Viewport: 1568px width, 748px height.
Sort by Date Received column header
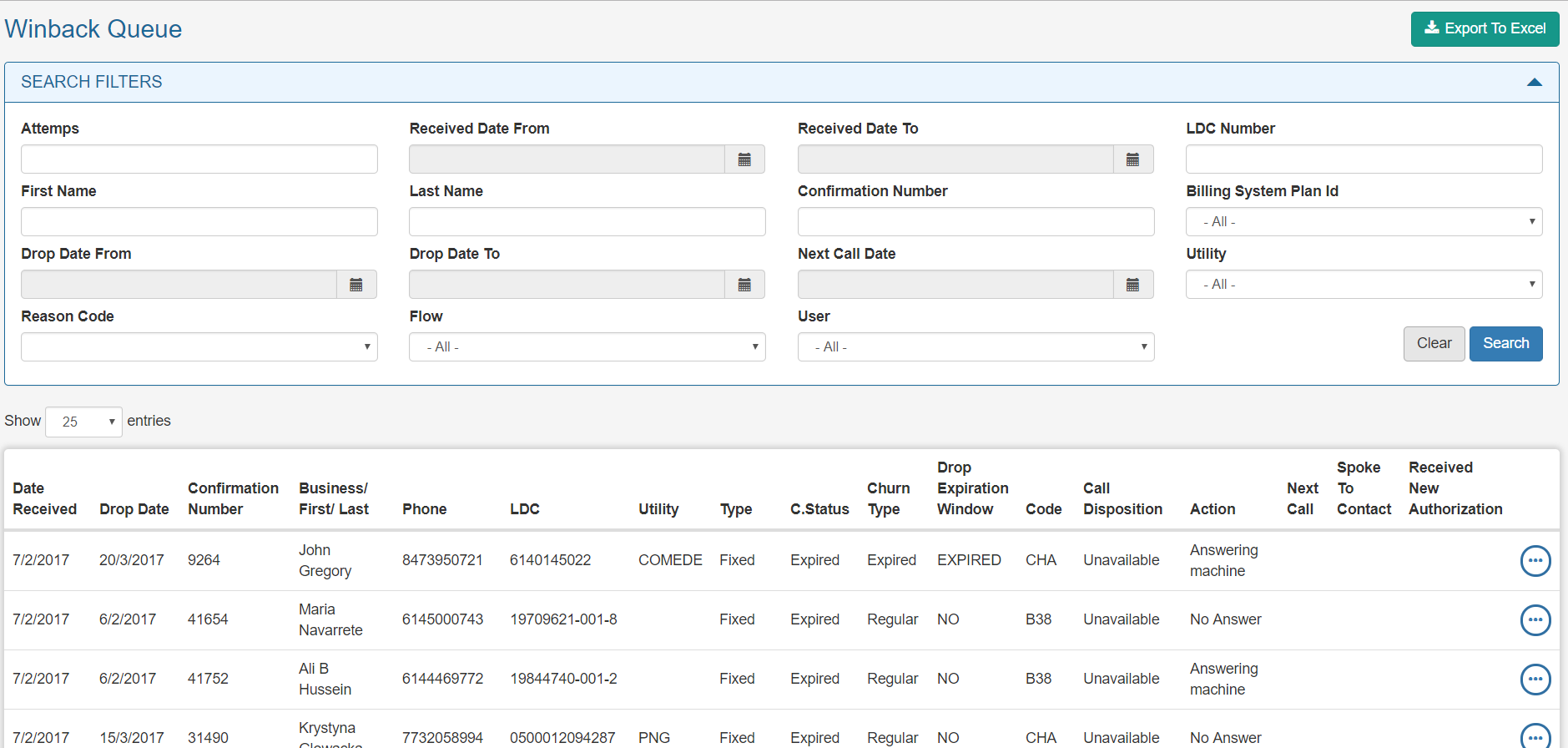[44, 498]
